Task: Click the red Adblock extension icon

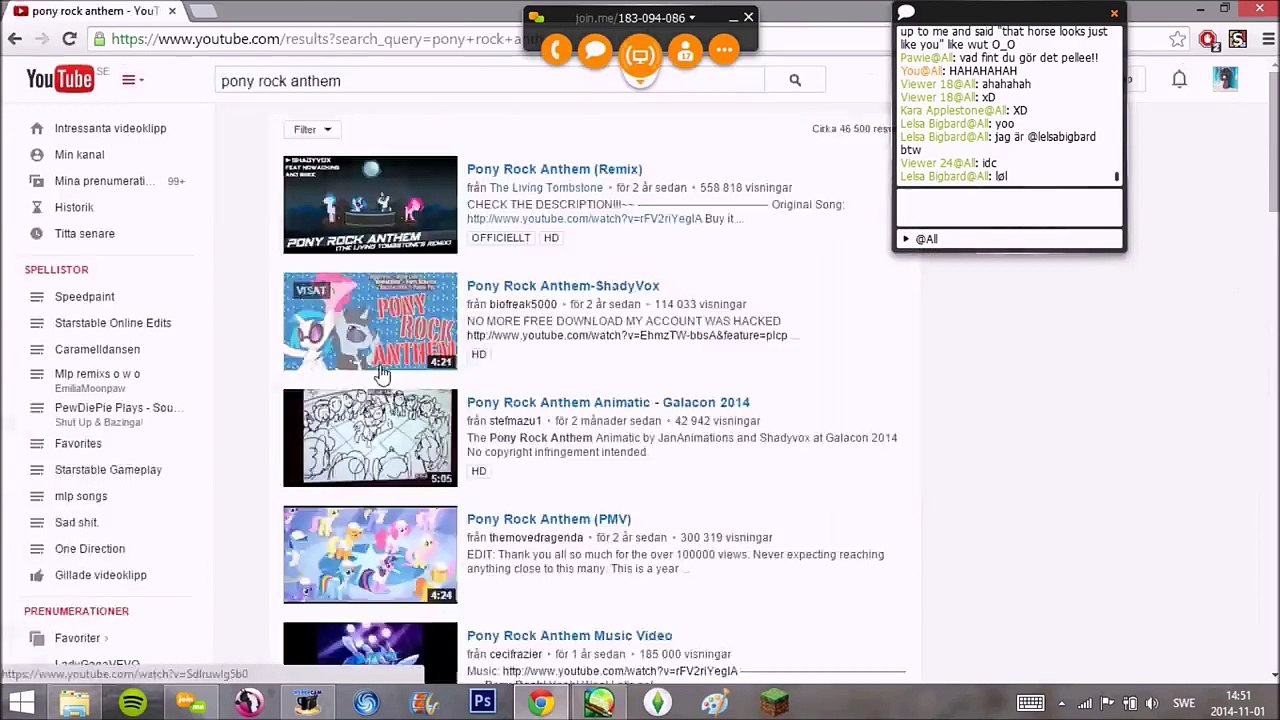Action: pyautogui.click(x=1208, y=39)
